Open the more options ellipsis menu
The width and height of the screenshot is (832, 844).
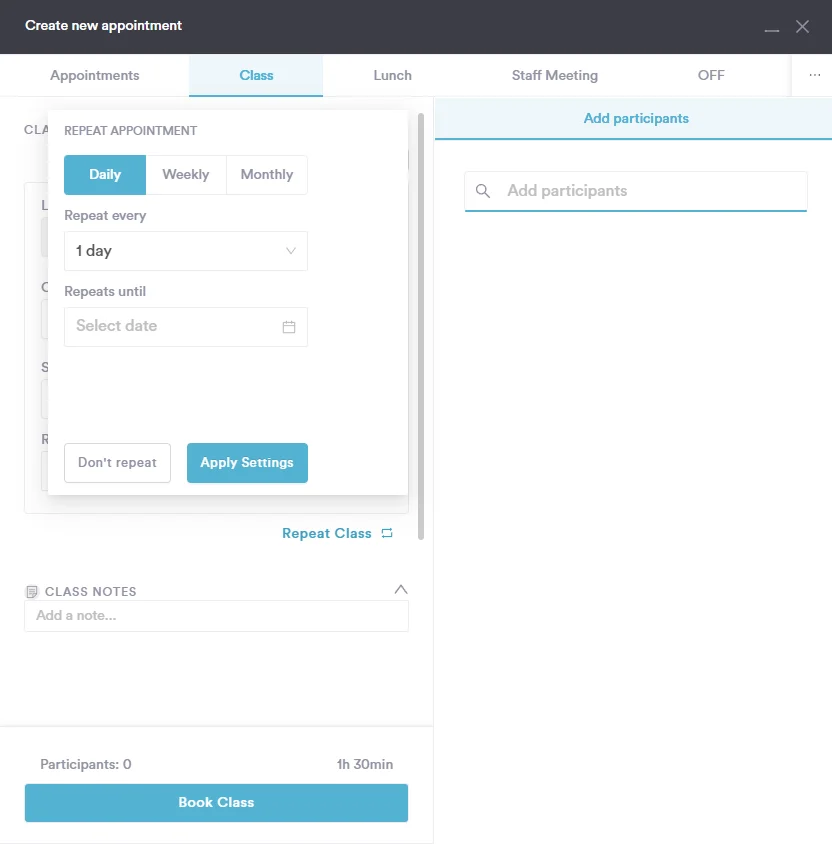[x=814, y=75]
